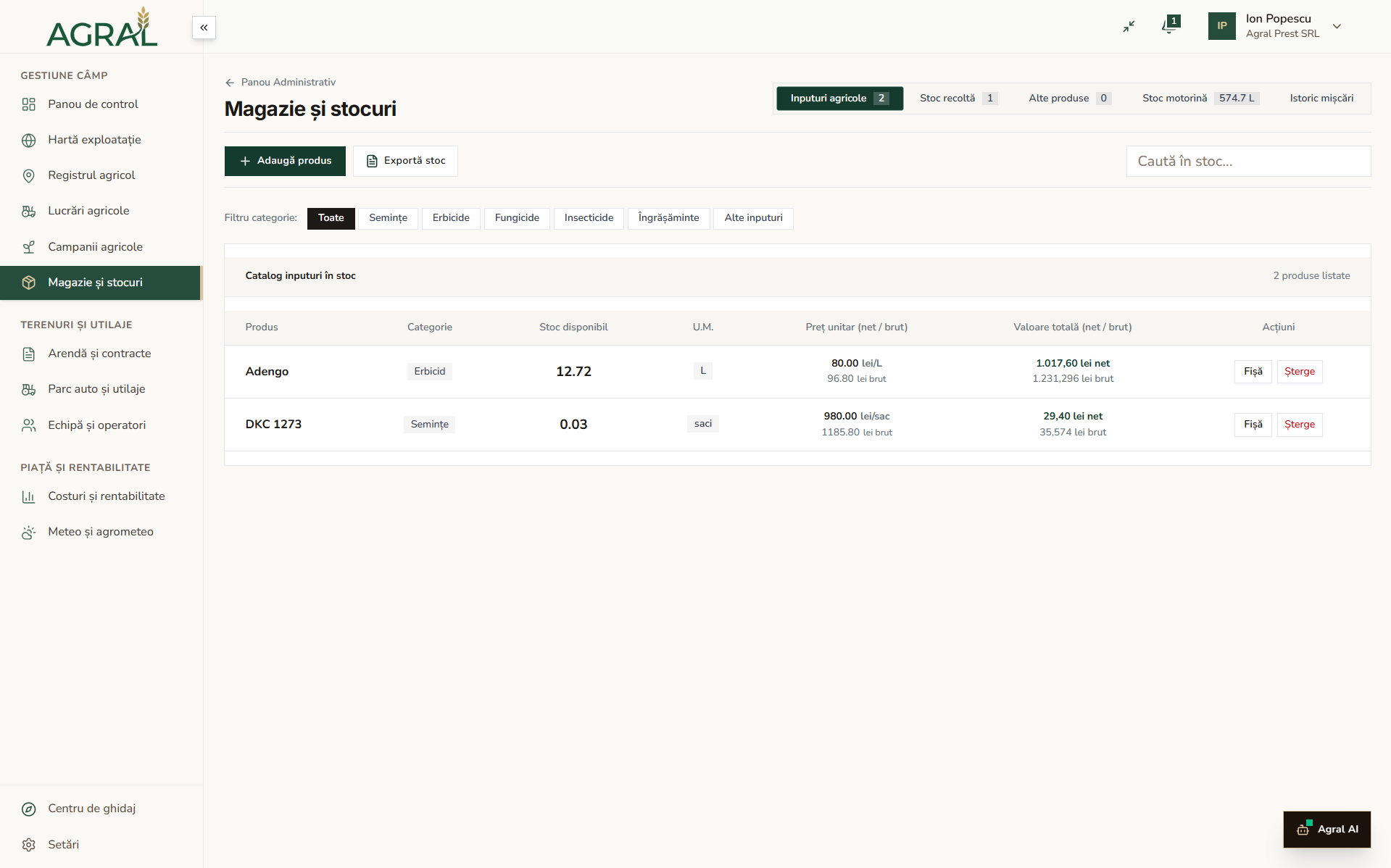This screenshot has height=868, width=1391.
Task: Click the Meteo și agrometeo weather icon
Action: [29, 532]
